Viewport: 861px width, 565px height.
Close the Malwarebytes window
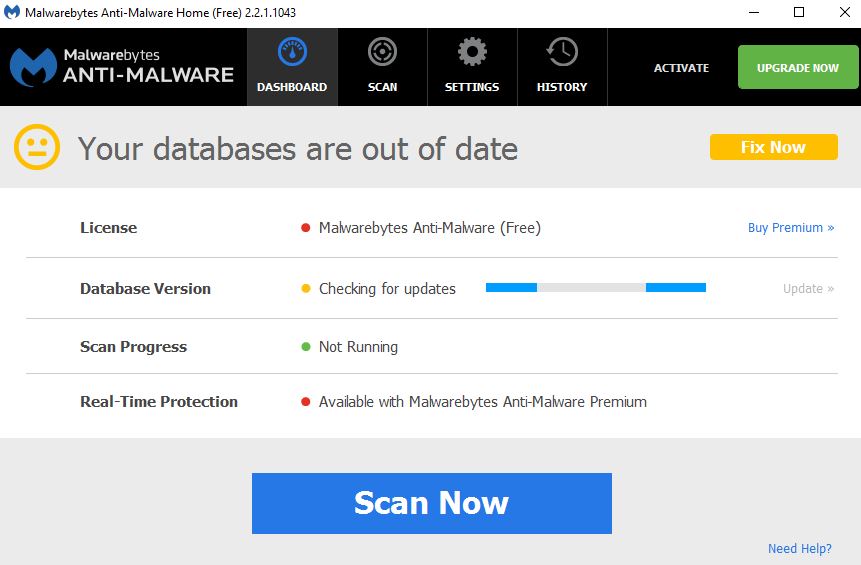pyautogui.click(x=845, y=12)
